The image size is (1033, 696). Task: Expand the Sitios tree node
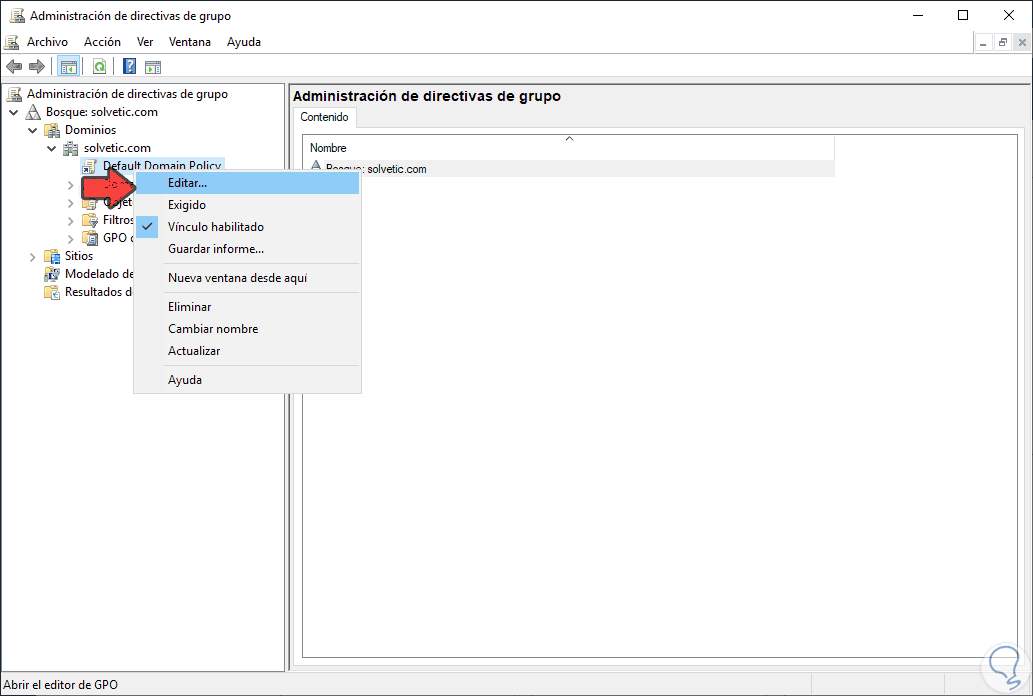(x=32, y=256)
